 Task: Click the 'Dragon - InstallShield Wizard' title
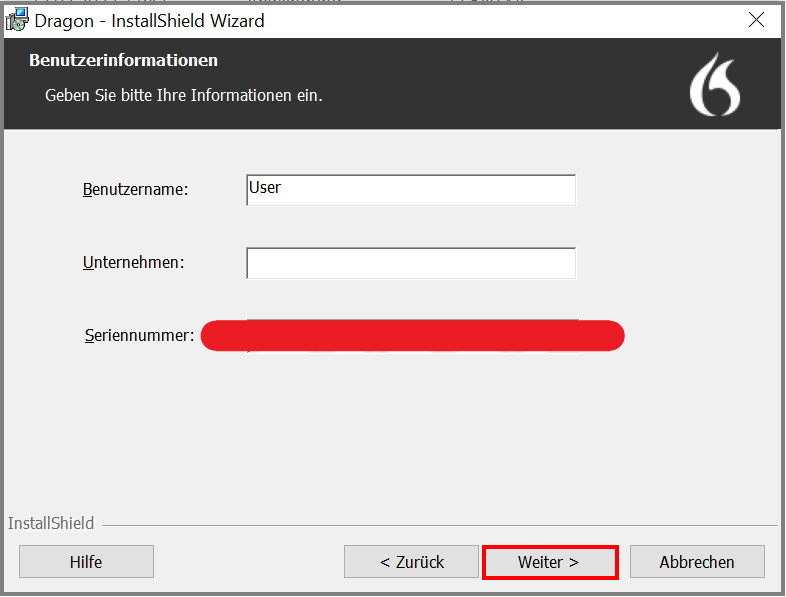coord(149,21)
